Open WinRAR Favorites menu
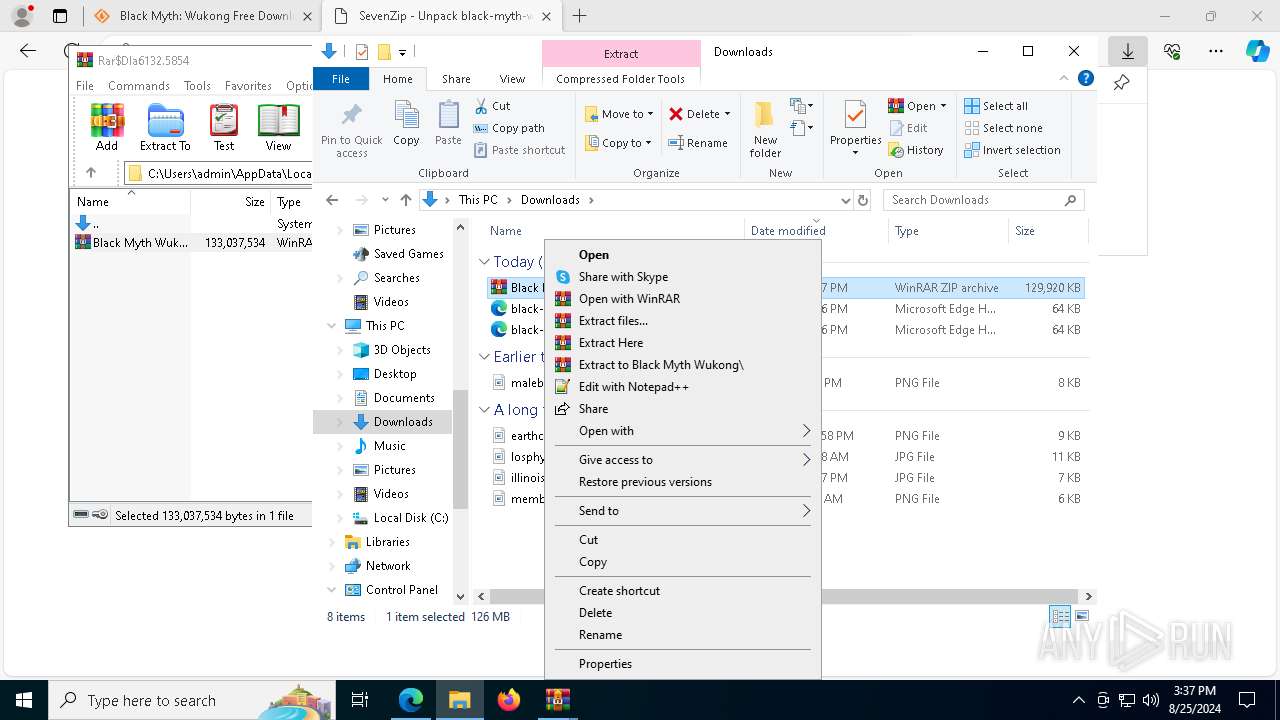Viewport: 1280px width, 720px height. (248, 86)
